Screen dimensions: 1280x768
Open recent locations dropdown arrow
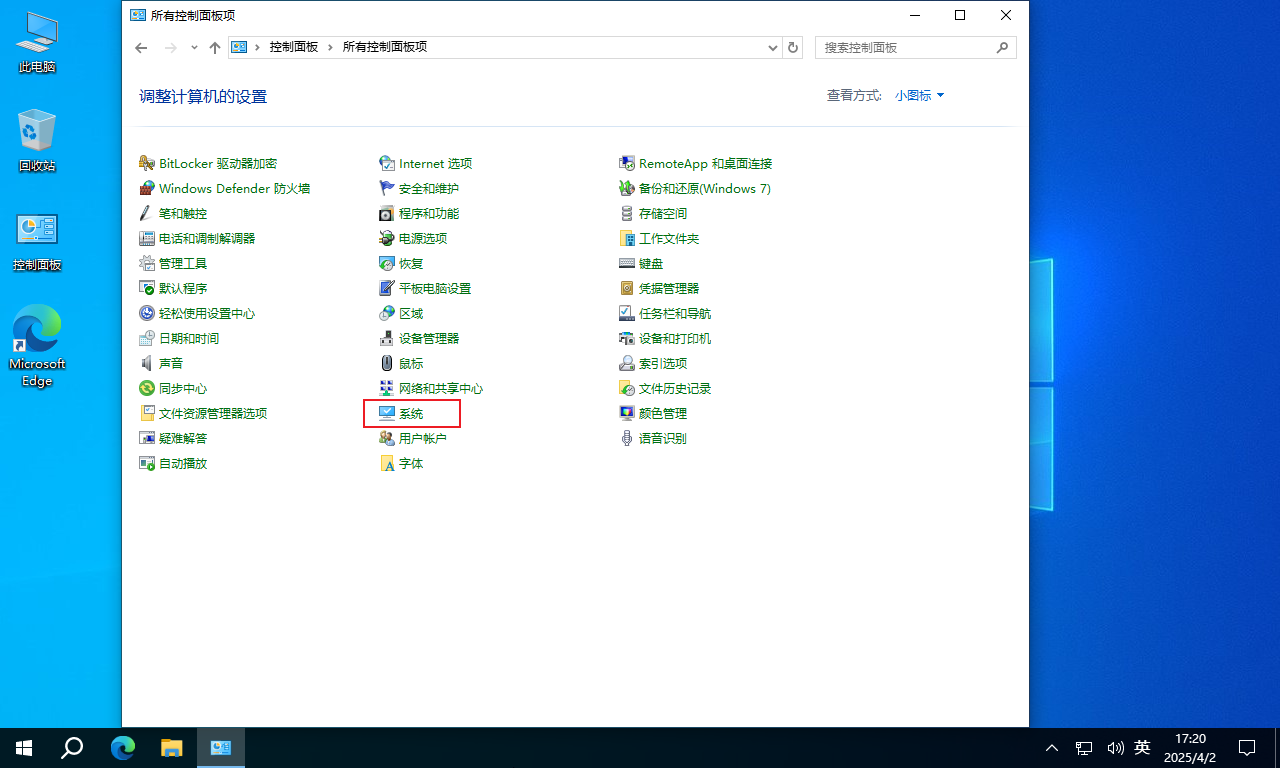pyautogui.click(x=193, y=47)
